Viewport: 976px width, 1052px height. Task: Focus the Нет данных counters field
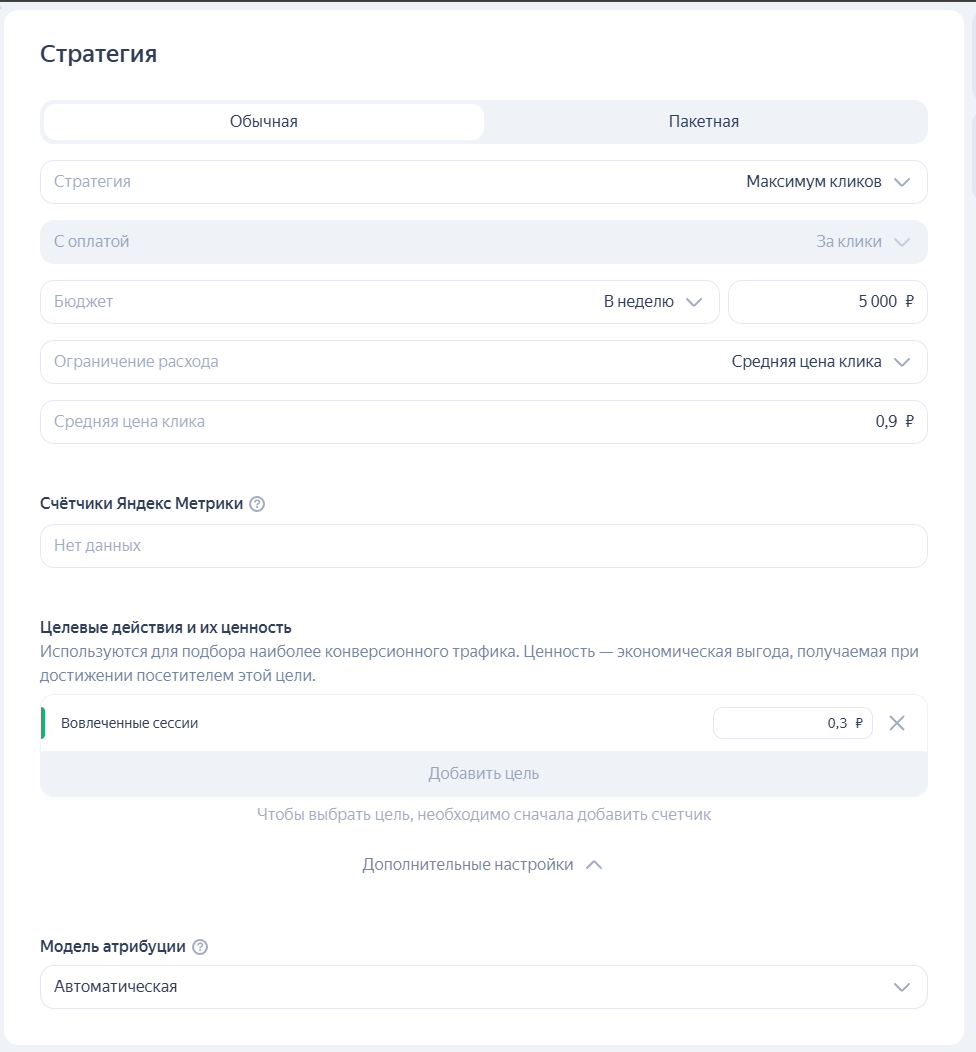tap(484, 546)
